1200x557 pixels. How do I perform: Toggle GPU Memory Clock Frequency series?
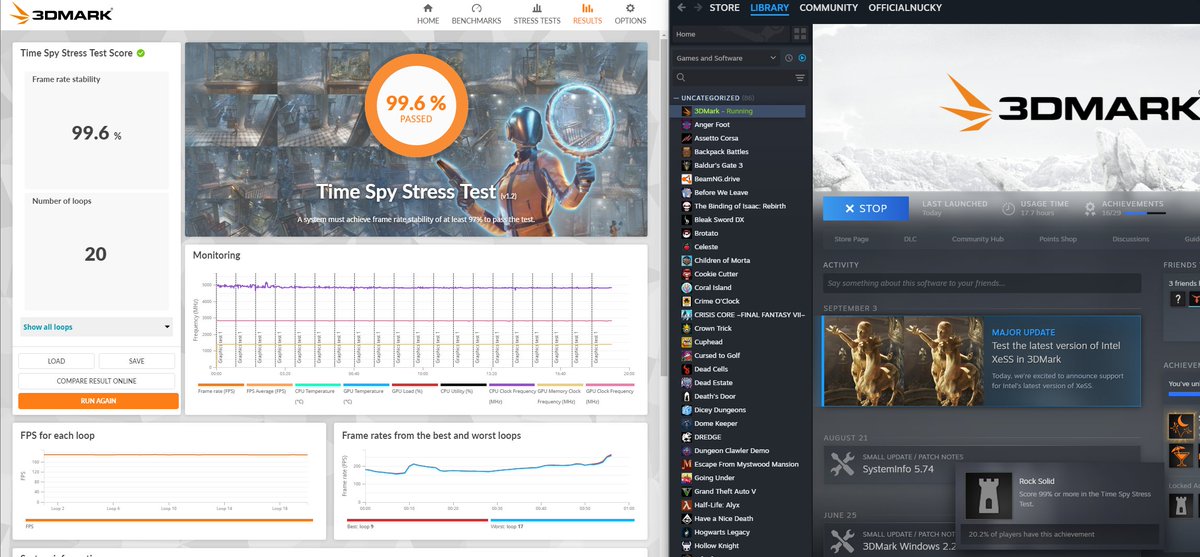[x=558, y=394]
